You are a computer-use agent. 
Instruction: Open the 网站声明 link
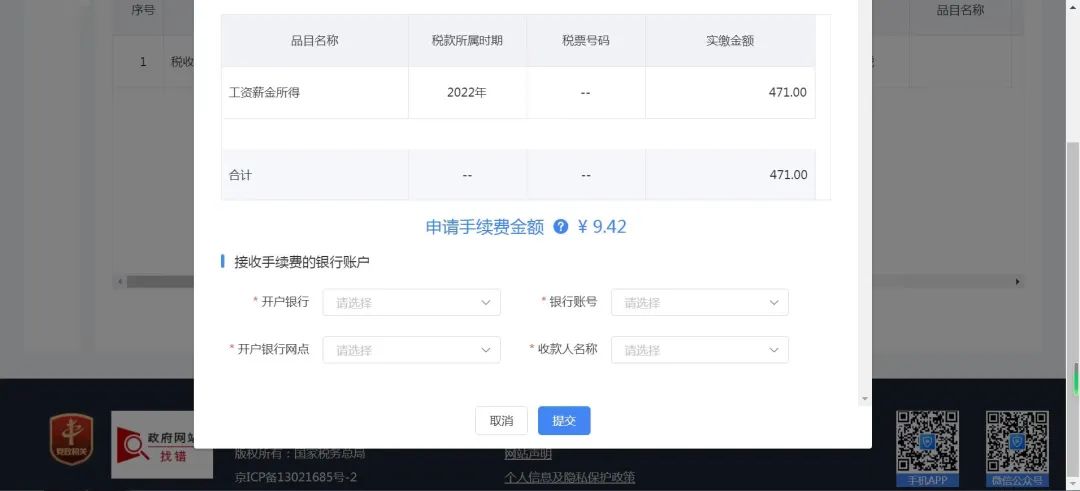[x=528, y=454]
